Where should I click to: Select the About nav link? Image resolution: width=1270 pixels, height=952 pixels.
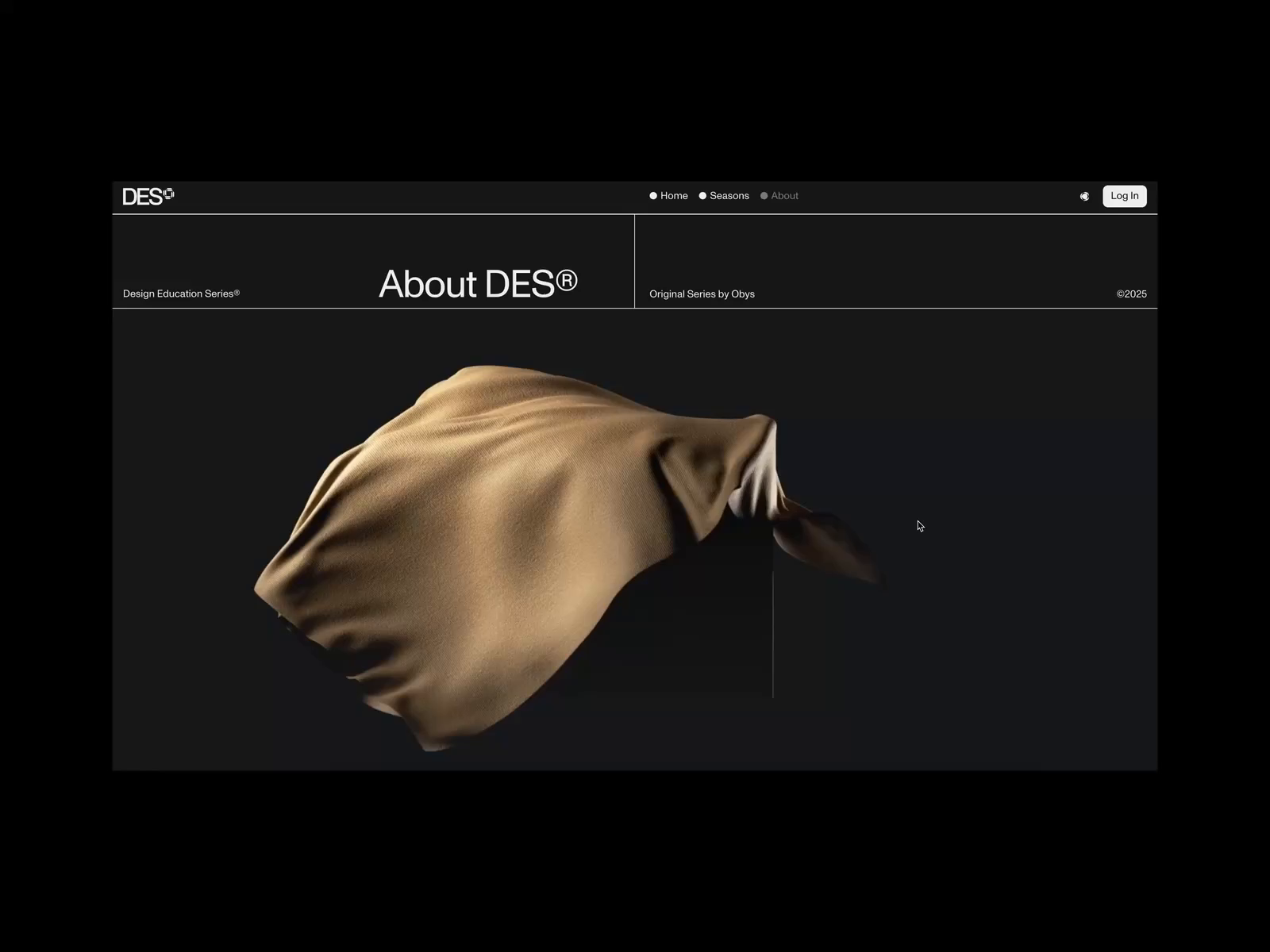tap(779, 196)
